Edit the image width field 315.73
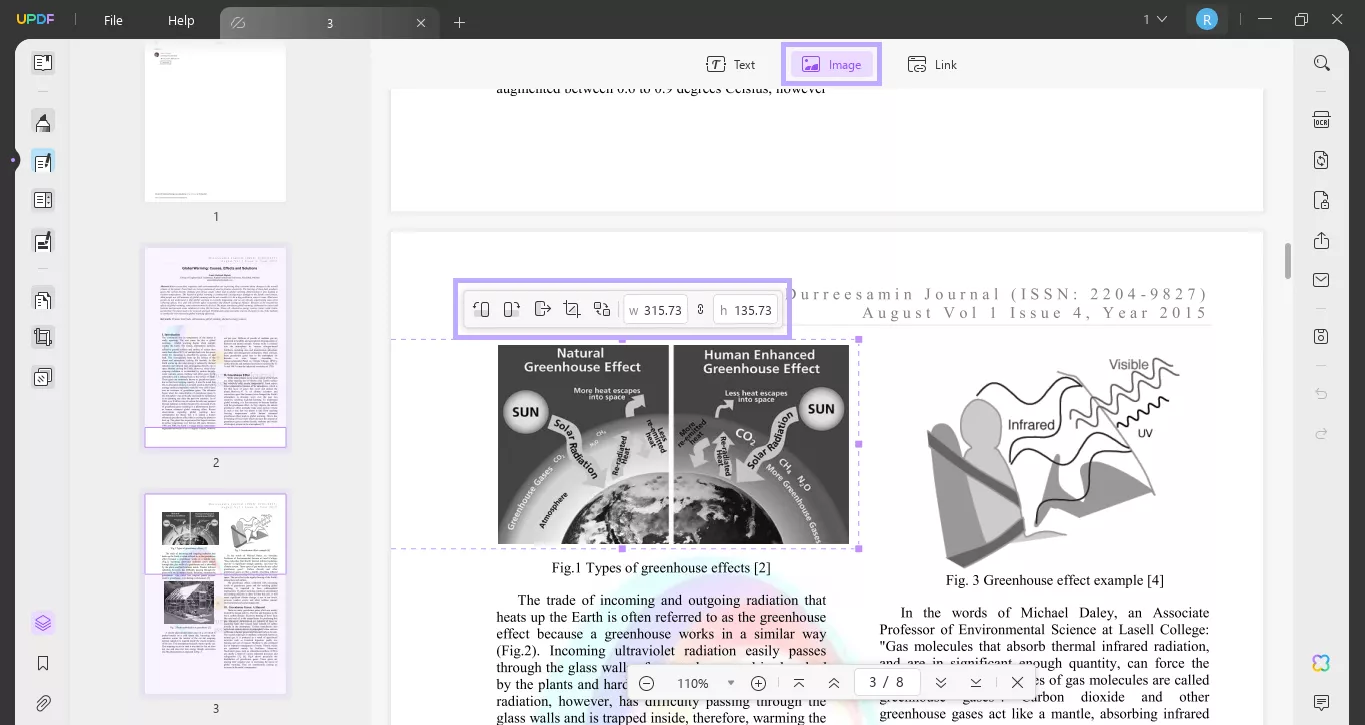This screenshot has height=725, width=1365. (655, 310)
